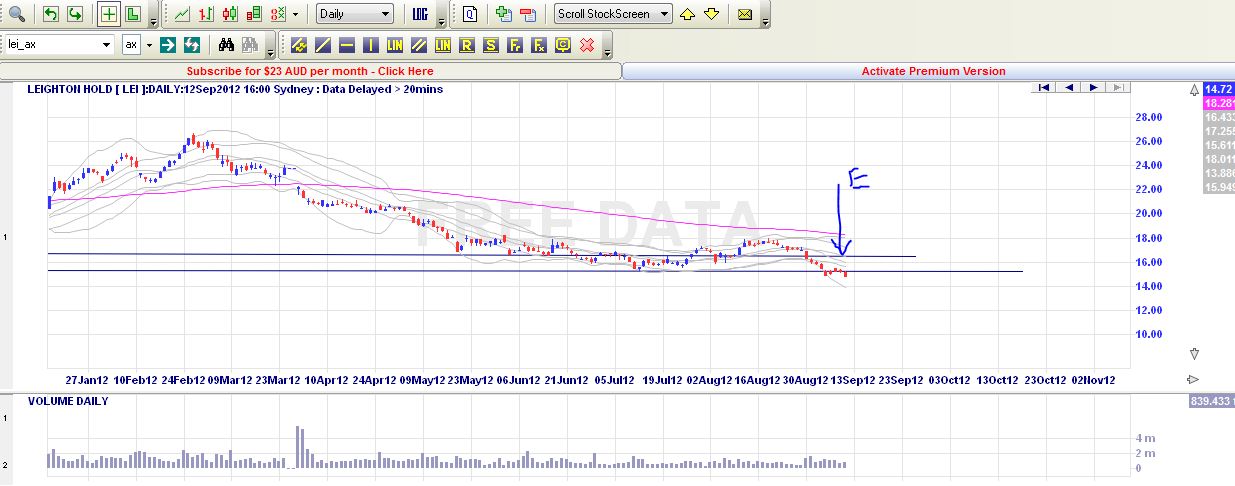Click the up arrow above price scale
The width and height of the screenshot is (1235, 486).
[x=1194, y=91]
